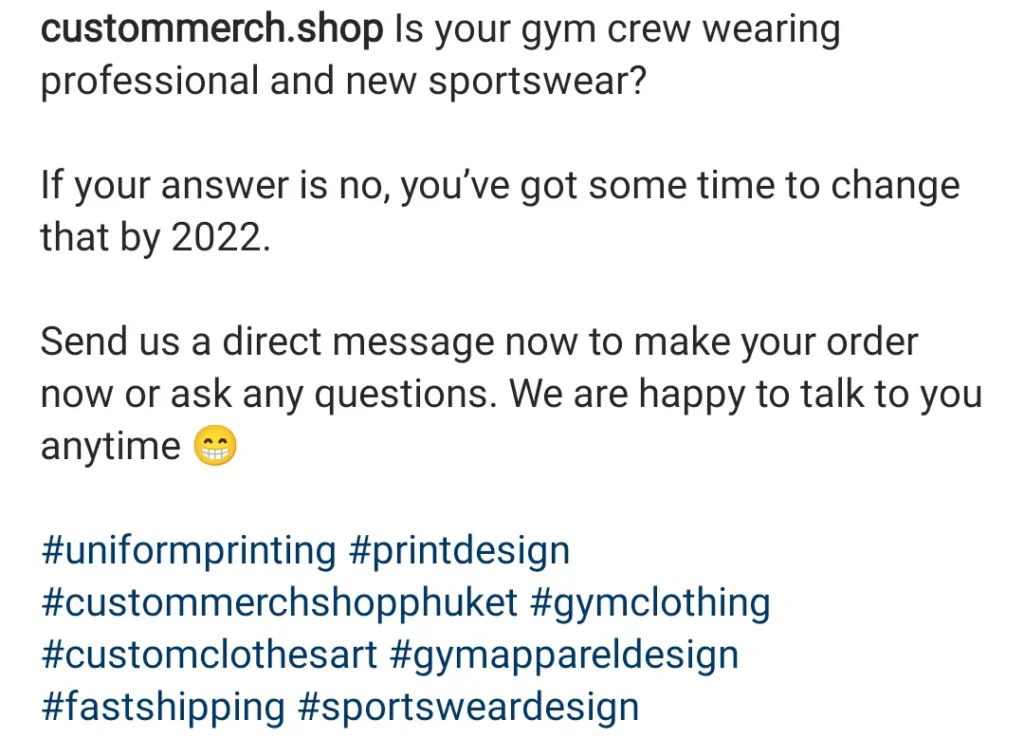The width and height of the screenshot is (1024, 738).
Task: Visit the #gymappareldesign hashtag
Action: 564,655
